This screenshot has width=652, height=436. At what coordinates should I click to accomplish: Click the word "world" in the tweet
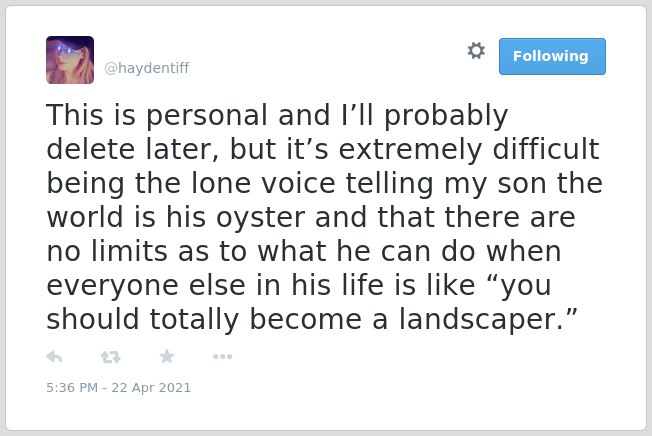pyautogui.click(x=85, y=217)
